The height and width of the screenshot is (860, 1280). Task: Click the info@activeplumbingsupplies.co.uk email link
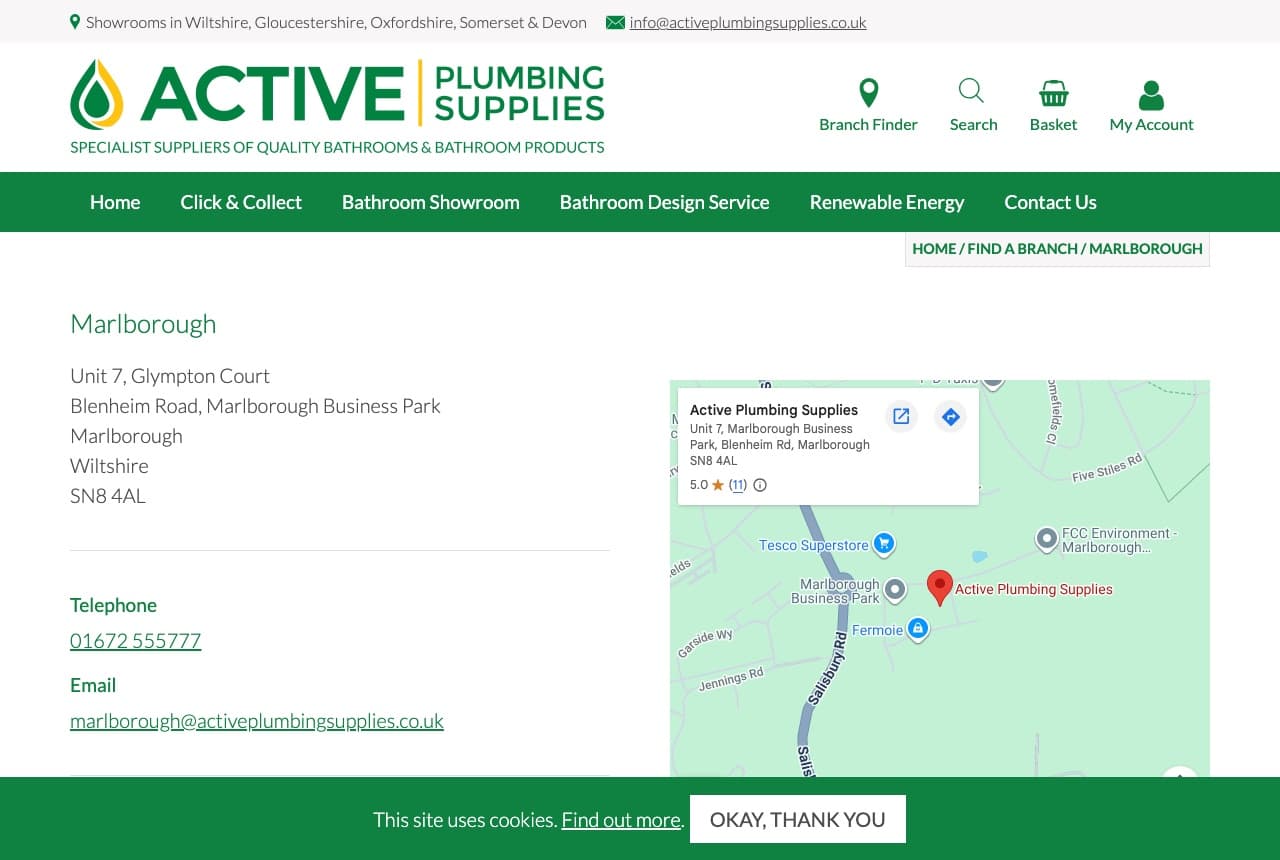click(x=748, y=22)
